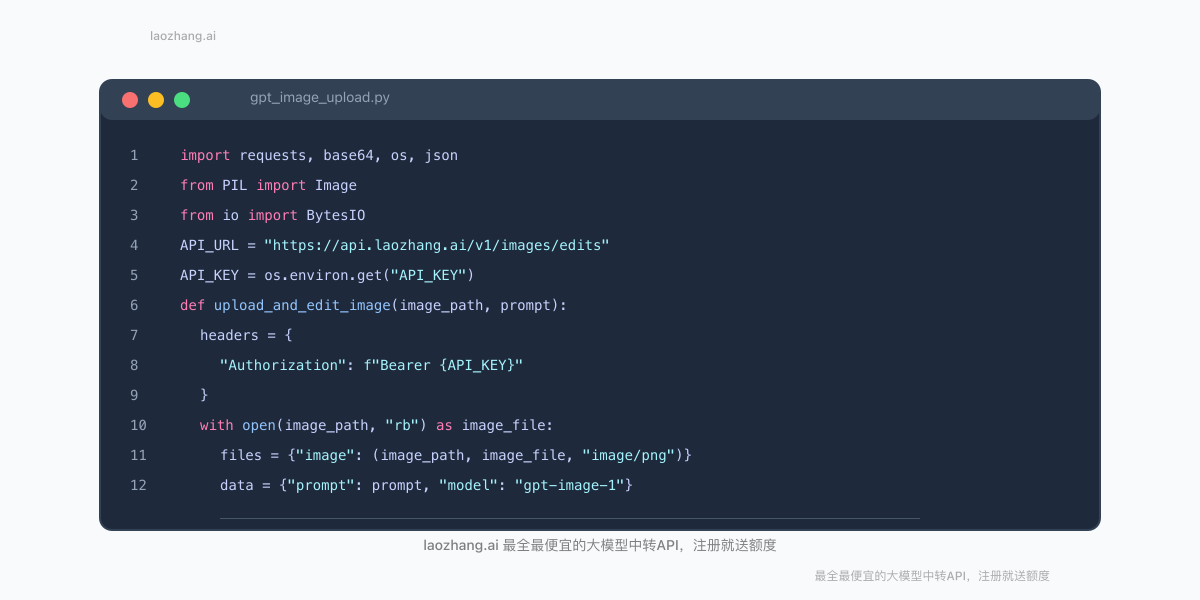The image size is (1200, 600).
Task: Click the upload_and_edit_image function name
Action: click(x=302, y=305)
